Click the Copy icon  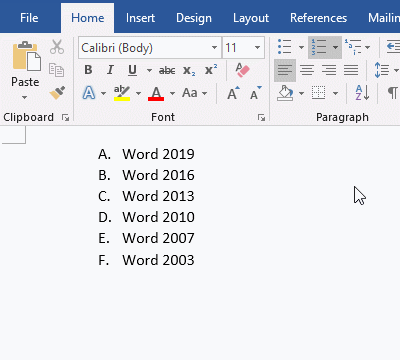56,70
